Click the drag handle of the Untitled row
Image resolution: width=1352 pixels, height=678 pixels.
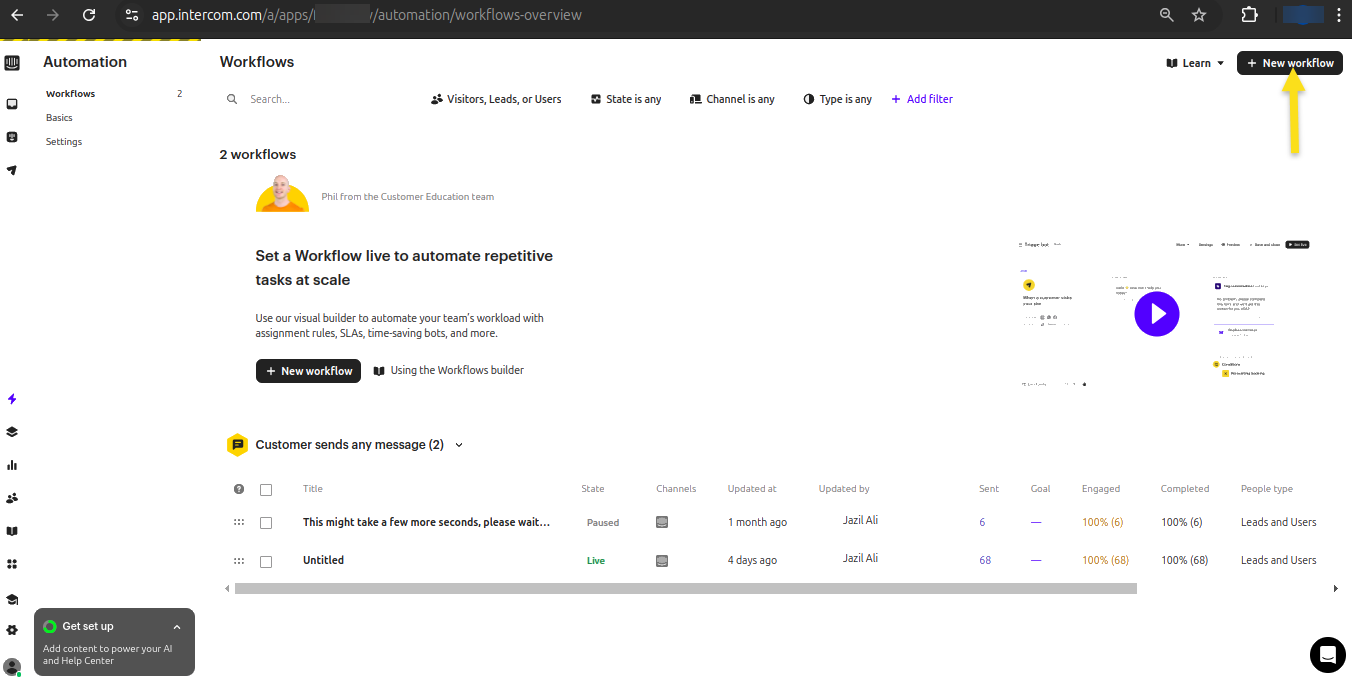(x=239, y=561)
